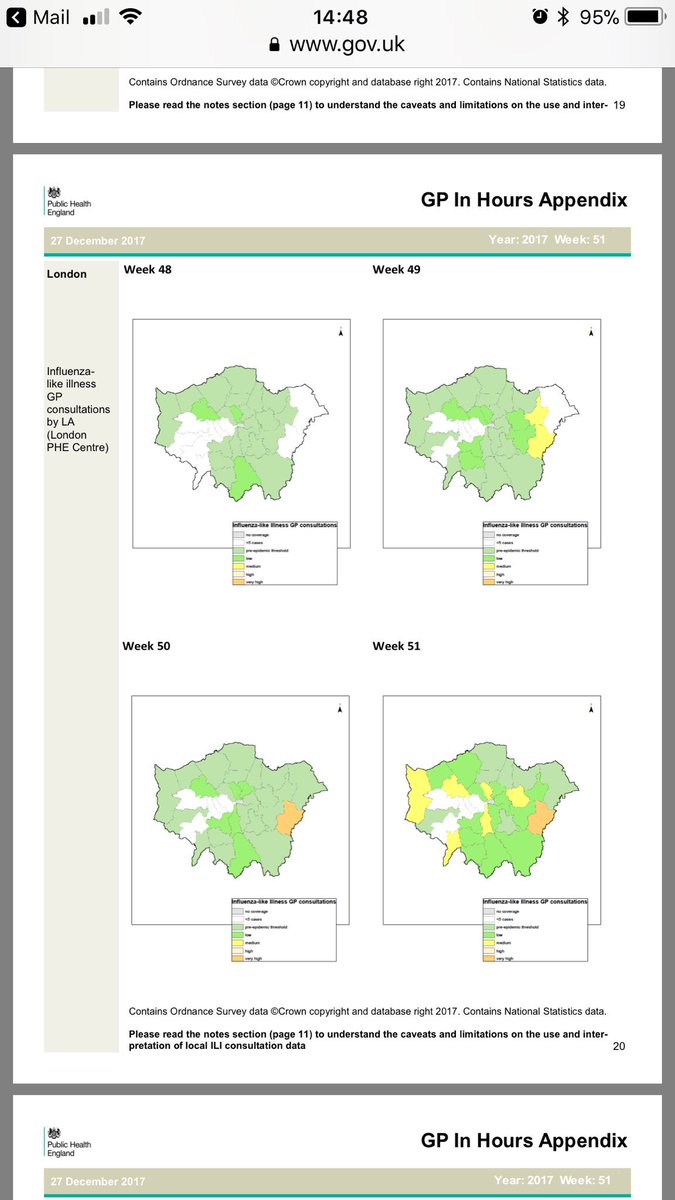Image resolution: width=675 pixels, height=1200 pixels.
Task: Tap the London row label
Action: coord(67,274)
